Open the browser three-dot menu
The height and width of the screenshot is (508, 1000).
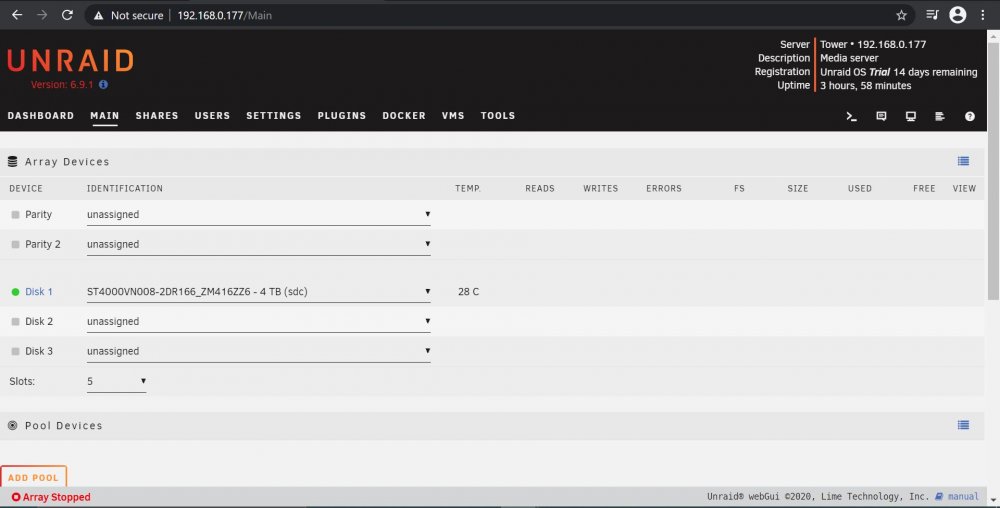point(983,15)
